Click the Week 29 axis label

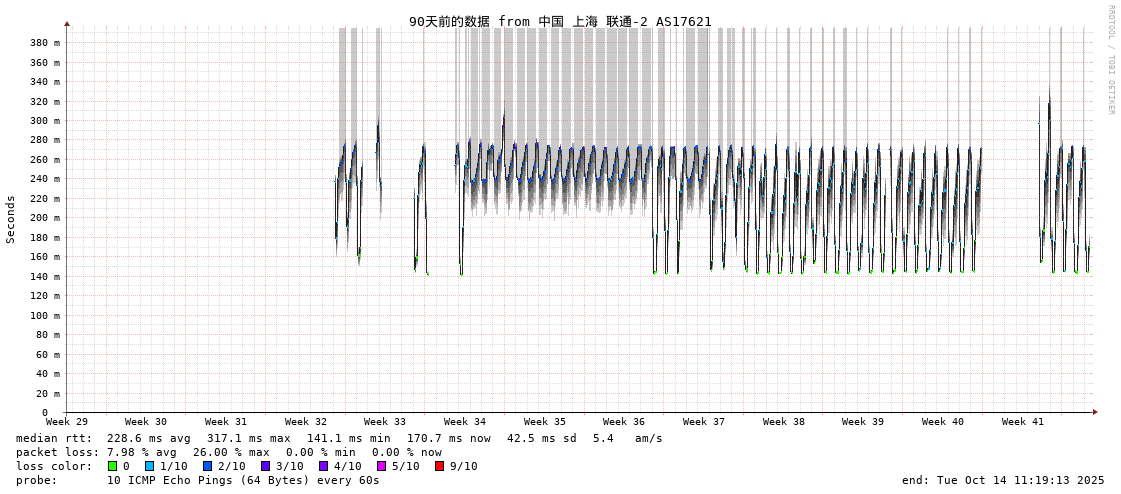point(66,422)
